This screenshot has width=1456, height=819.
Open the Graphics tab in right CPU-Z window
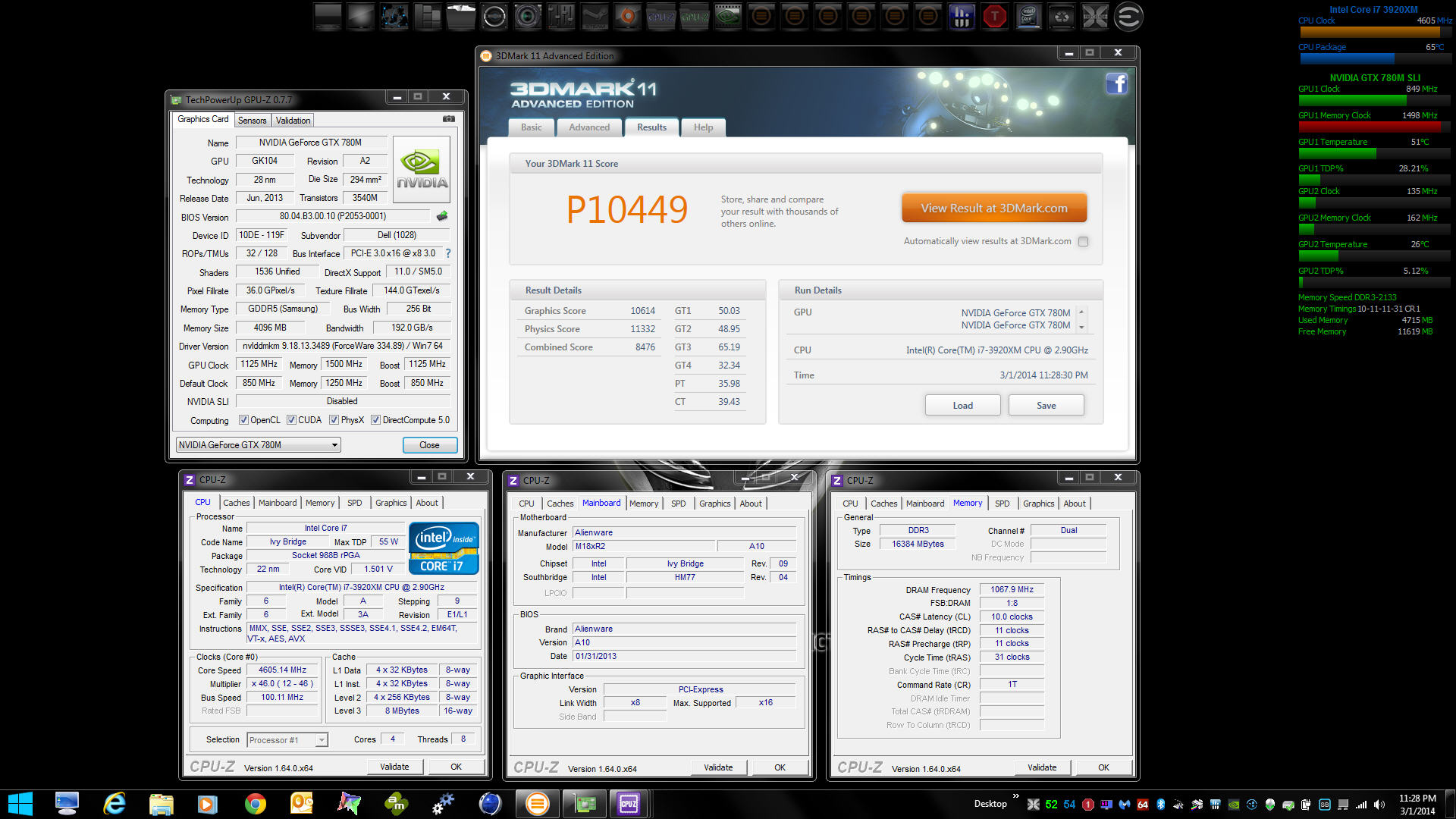click(x=1038, y=504)
